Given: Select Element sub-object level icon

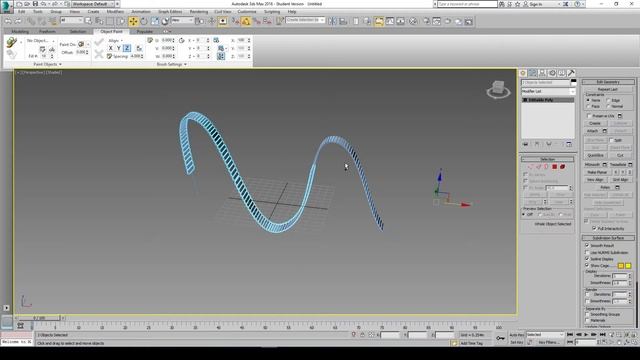Looking at the screenshot, I should point(562,167).
